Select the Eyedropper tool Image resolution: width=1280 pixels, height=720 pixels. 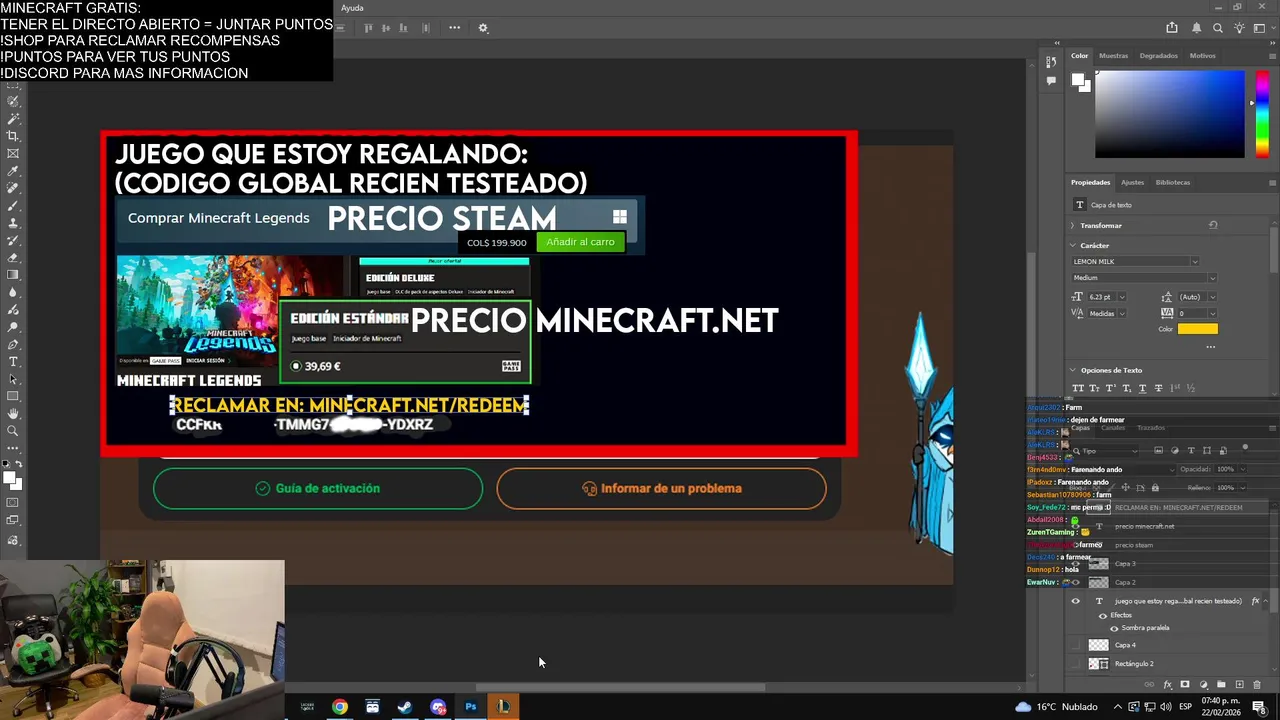(x=13, y=171)
